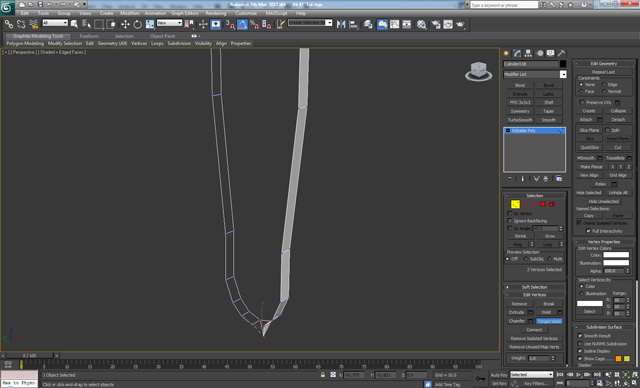Screen dimensions: 640x388
Task: Toggle Smooth Result checkbox
Action: click(x=580, y=336)
